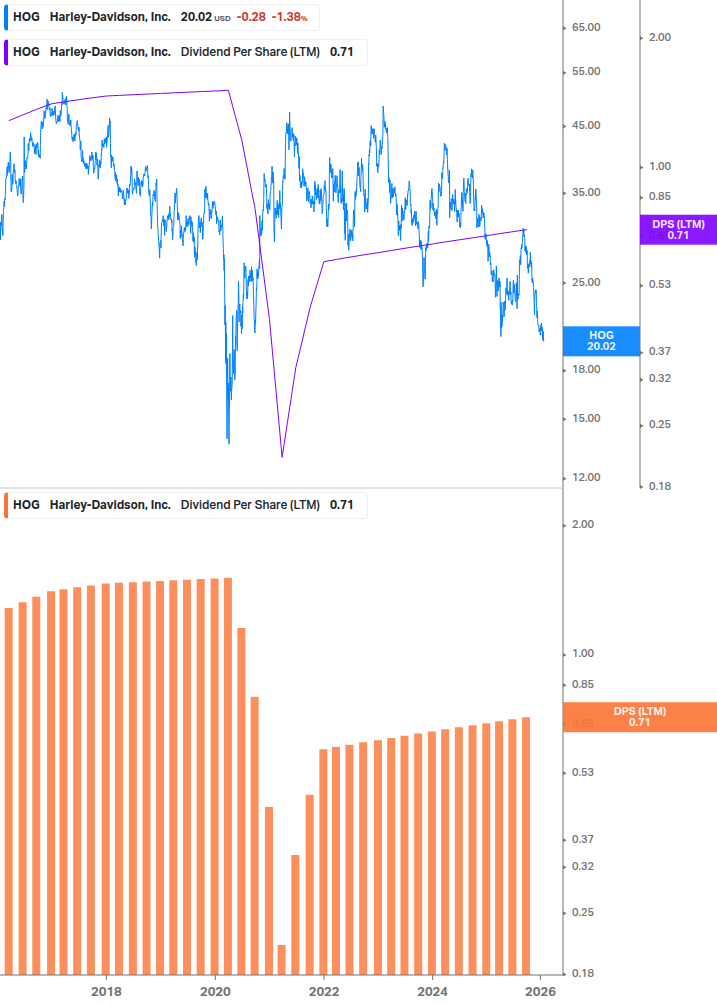
Task: Click the -1.38% percent change value
Action: [x=289, y=17]
